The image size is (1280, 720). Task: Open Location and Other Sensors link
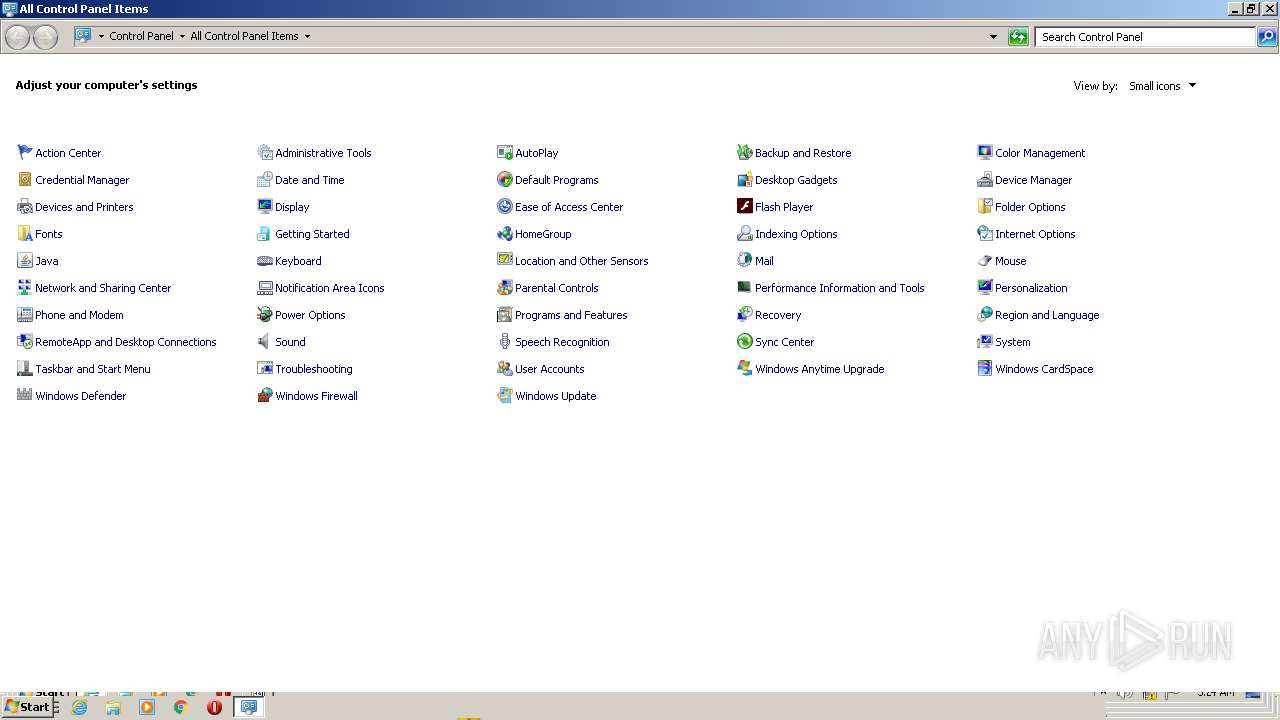click(x=581, y=261)
